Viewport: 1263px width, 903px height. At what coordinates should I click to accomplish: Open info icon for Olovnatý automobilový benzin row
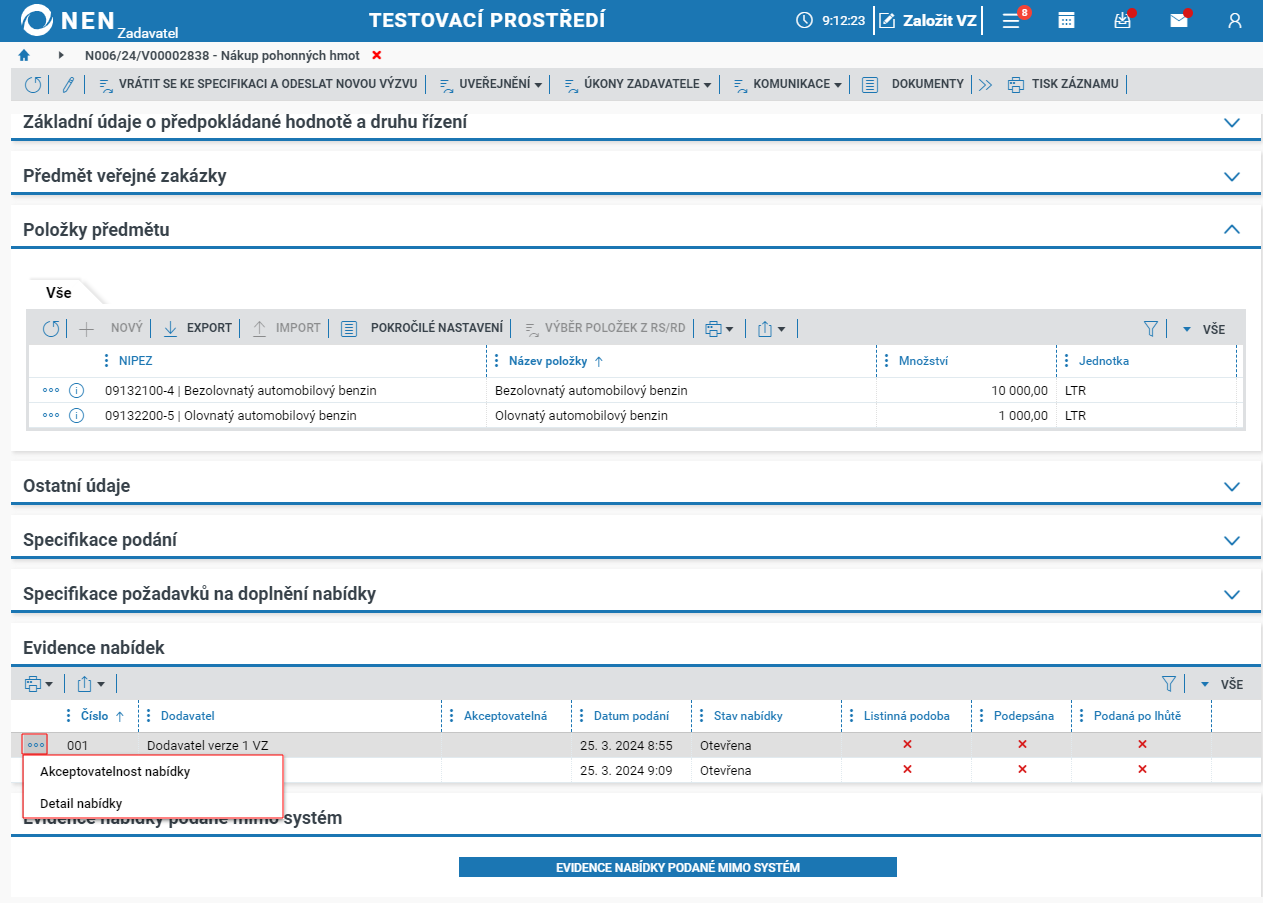coord(76,415)
